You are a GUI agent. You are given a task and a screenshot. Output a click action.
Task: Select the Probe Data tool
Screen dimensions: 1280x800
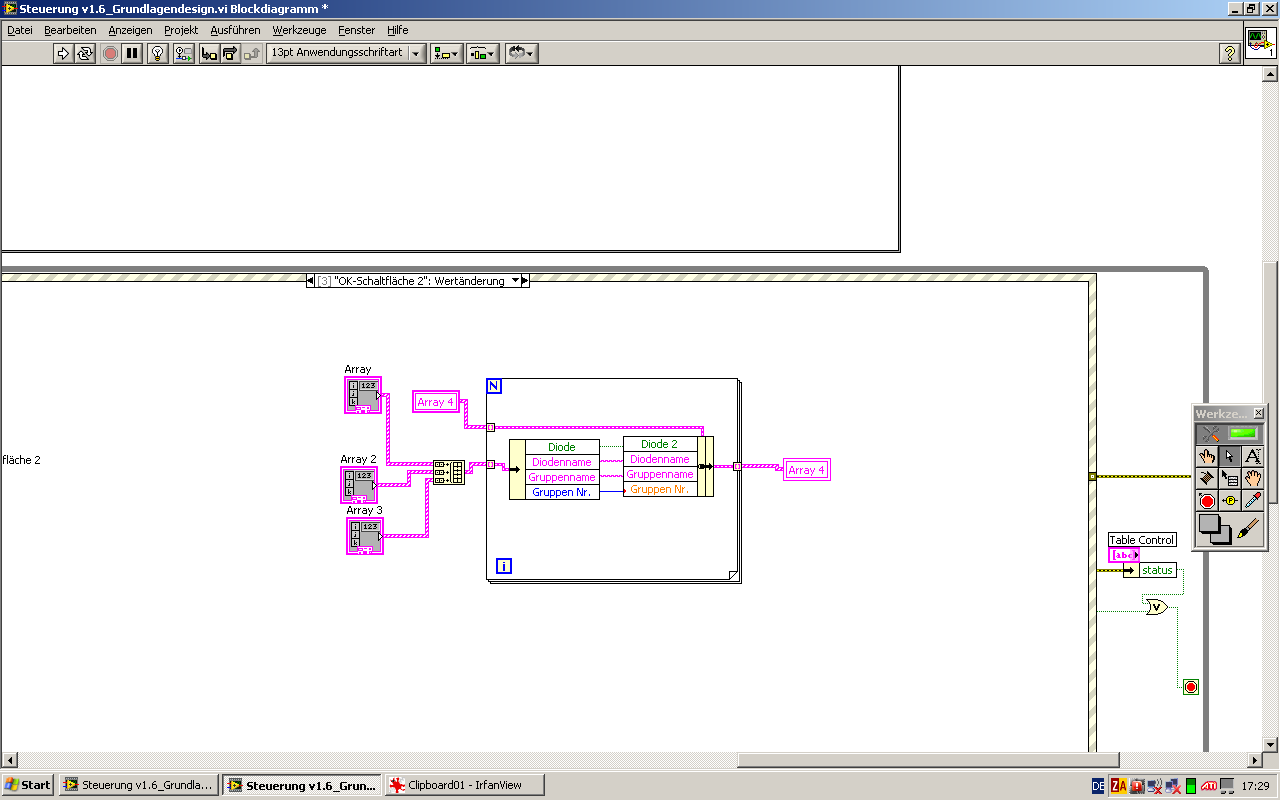1230,501
